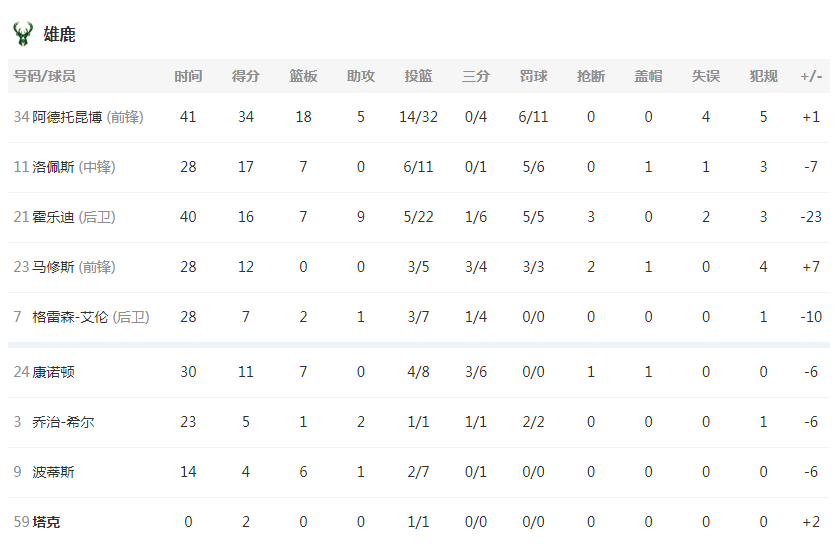Open the 雄鹿 team name link
837x547 pixels.
(59, 35)
